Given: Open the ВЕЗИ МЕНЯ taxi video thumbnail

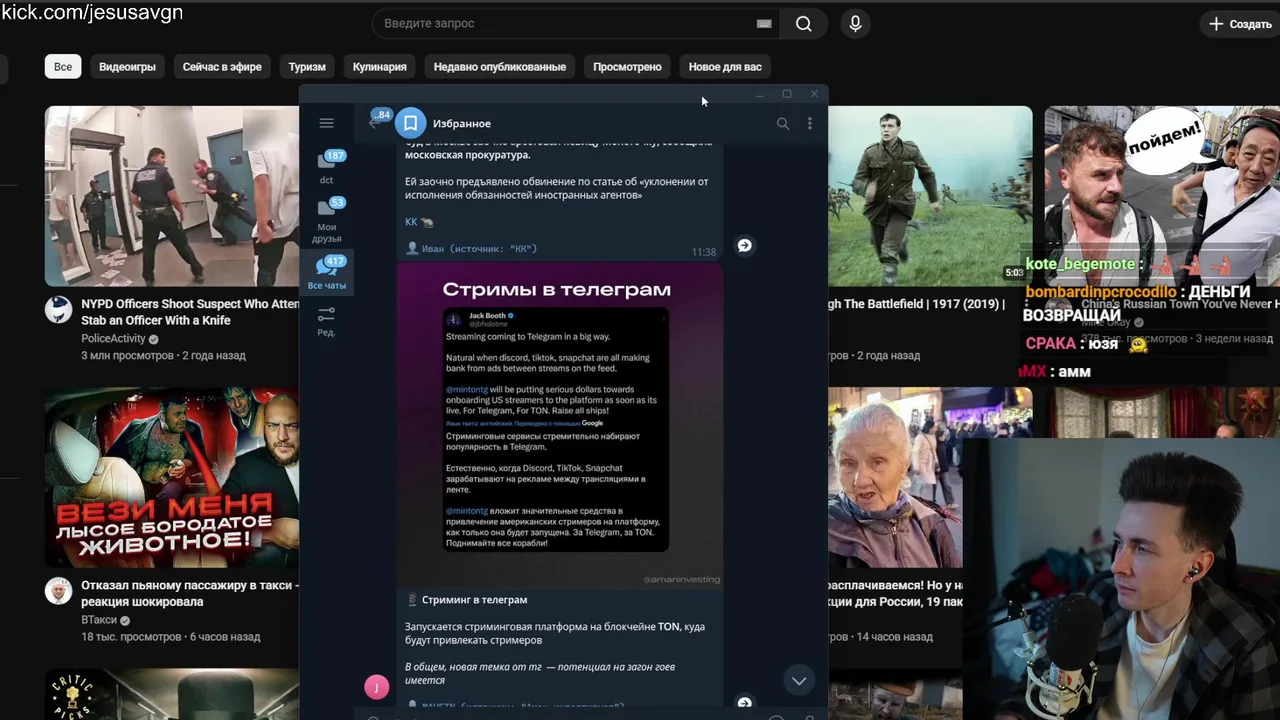Looking at the screenshot, I should tap(172, 478).
